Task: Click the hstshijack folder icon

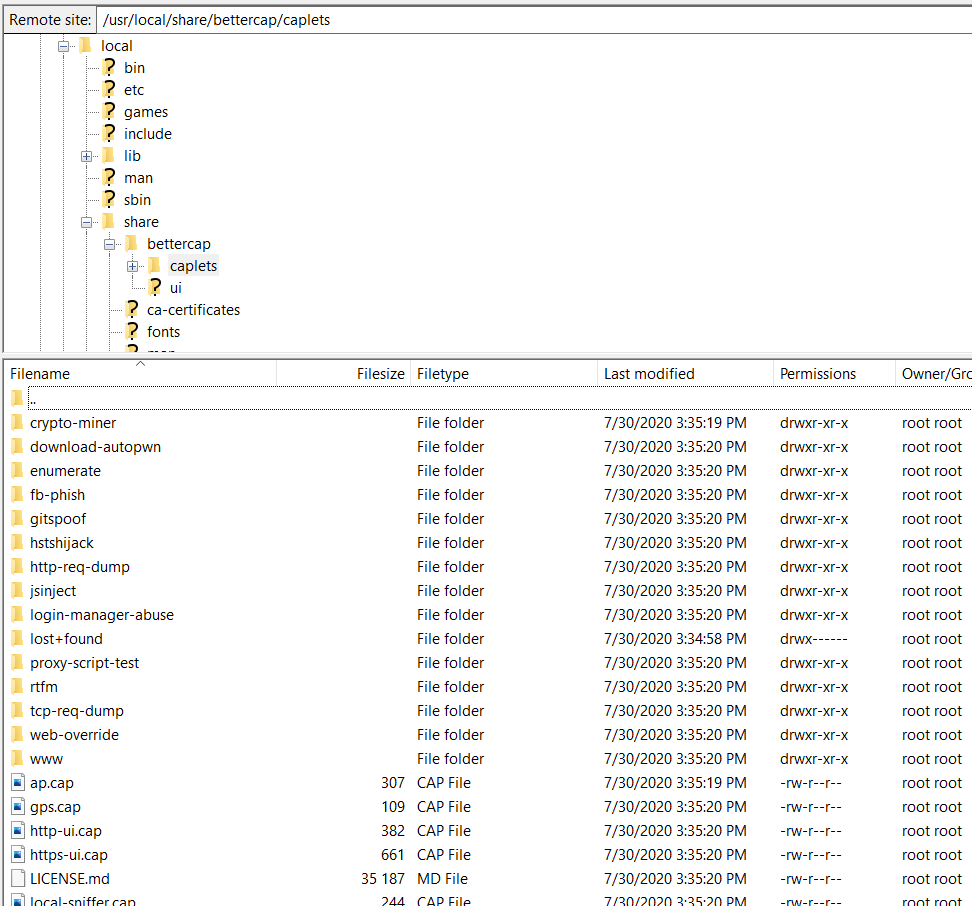Action: coord(17,543)
